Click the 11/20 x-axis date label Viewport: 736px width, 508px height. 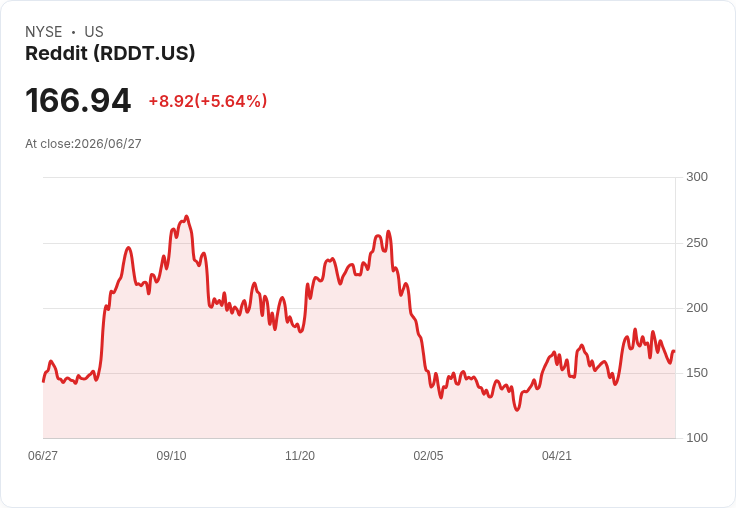tap(300, 455)
